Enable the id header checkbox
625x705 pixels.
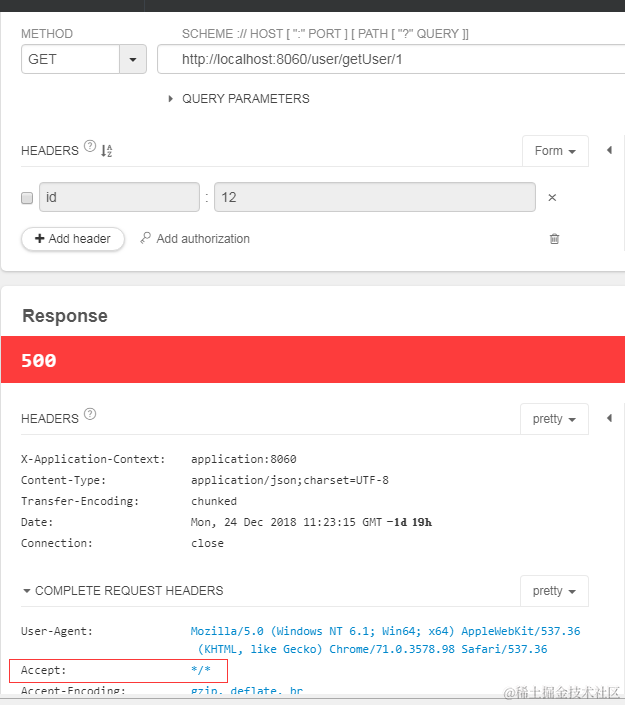(27, 198)
